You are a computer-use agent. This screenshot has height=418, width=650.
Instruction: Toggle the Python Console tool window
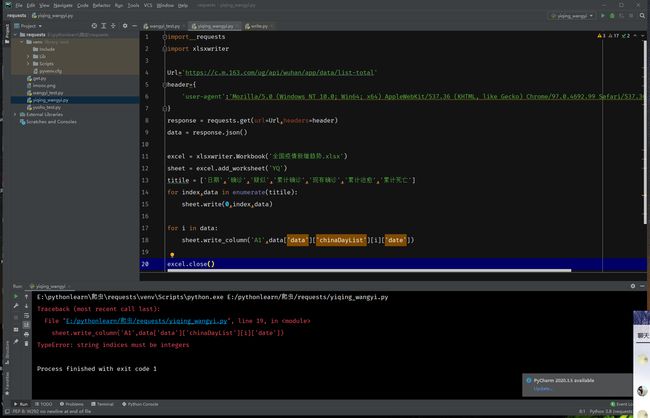coord(142,403)
